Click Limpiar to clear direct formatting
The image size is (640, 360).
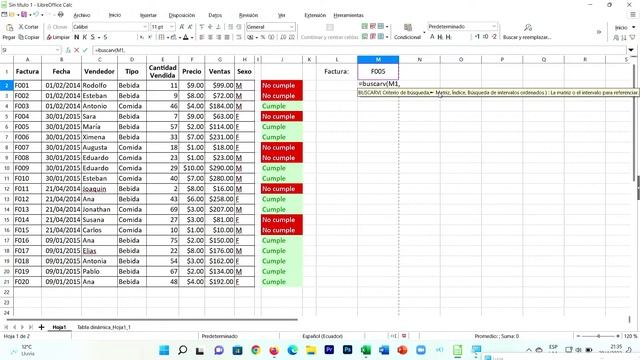tap(58, 37)
